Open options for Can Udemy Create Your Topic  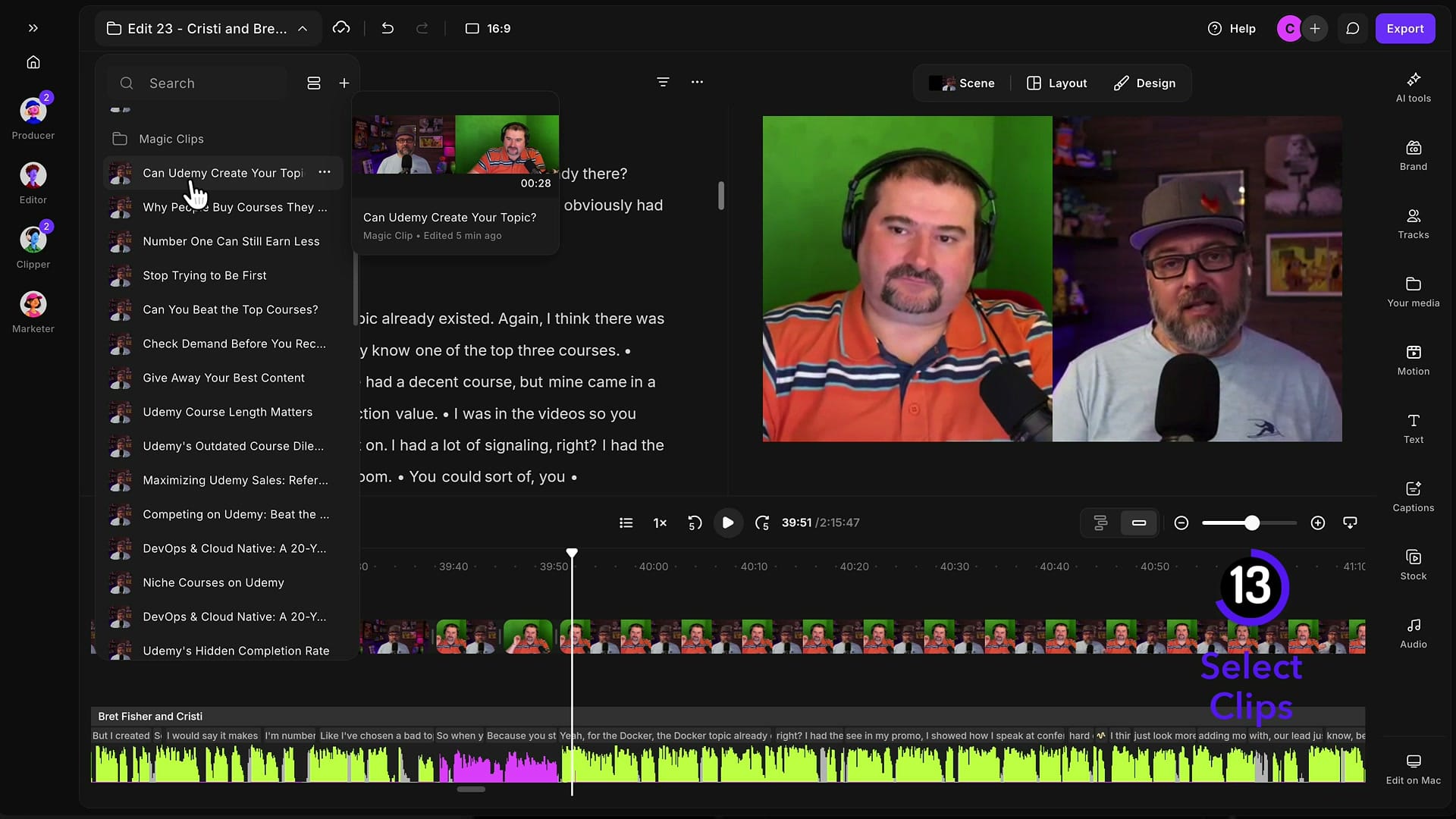click(325, 172)
